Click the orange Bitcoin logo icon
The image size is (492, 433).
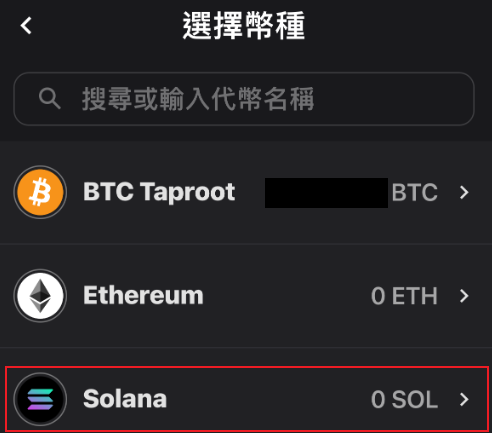[40, 192]
